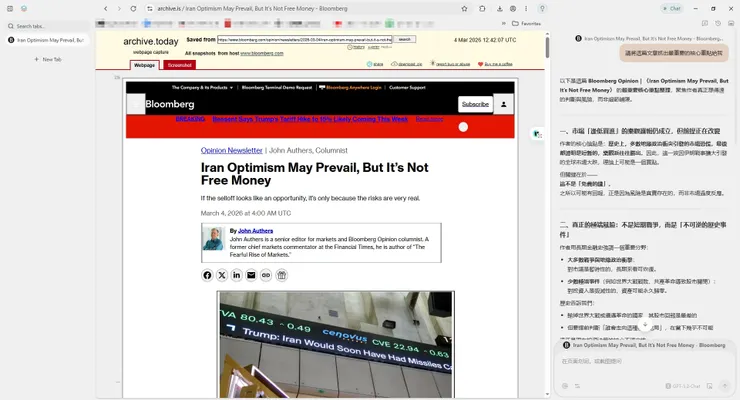
Task: Click Read More on the breaking banner
Action: point(429,119)
